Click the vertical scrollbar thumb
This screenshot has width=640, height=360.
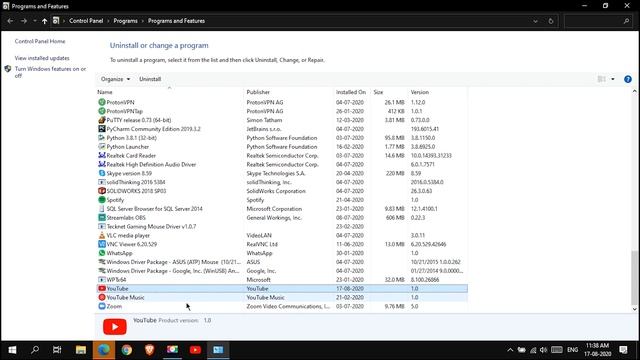coord(634,278)
